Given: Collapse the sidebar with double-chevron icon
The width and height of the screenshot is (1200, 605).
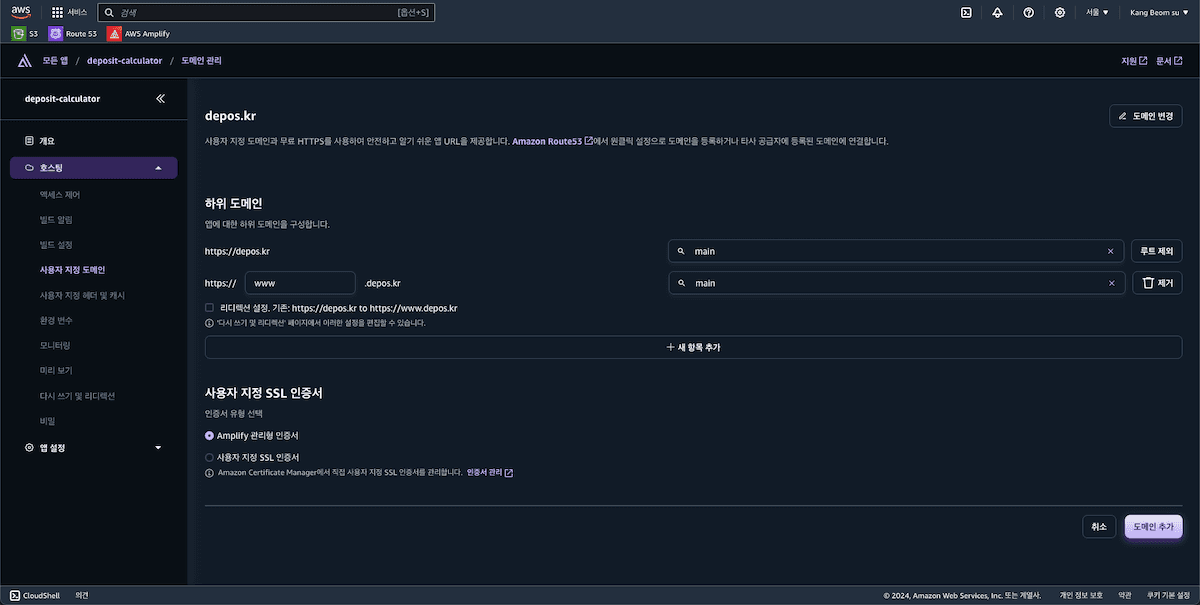Looking at the screenshot, I should 161,99.
